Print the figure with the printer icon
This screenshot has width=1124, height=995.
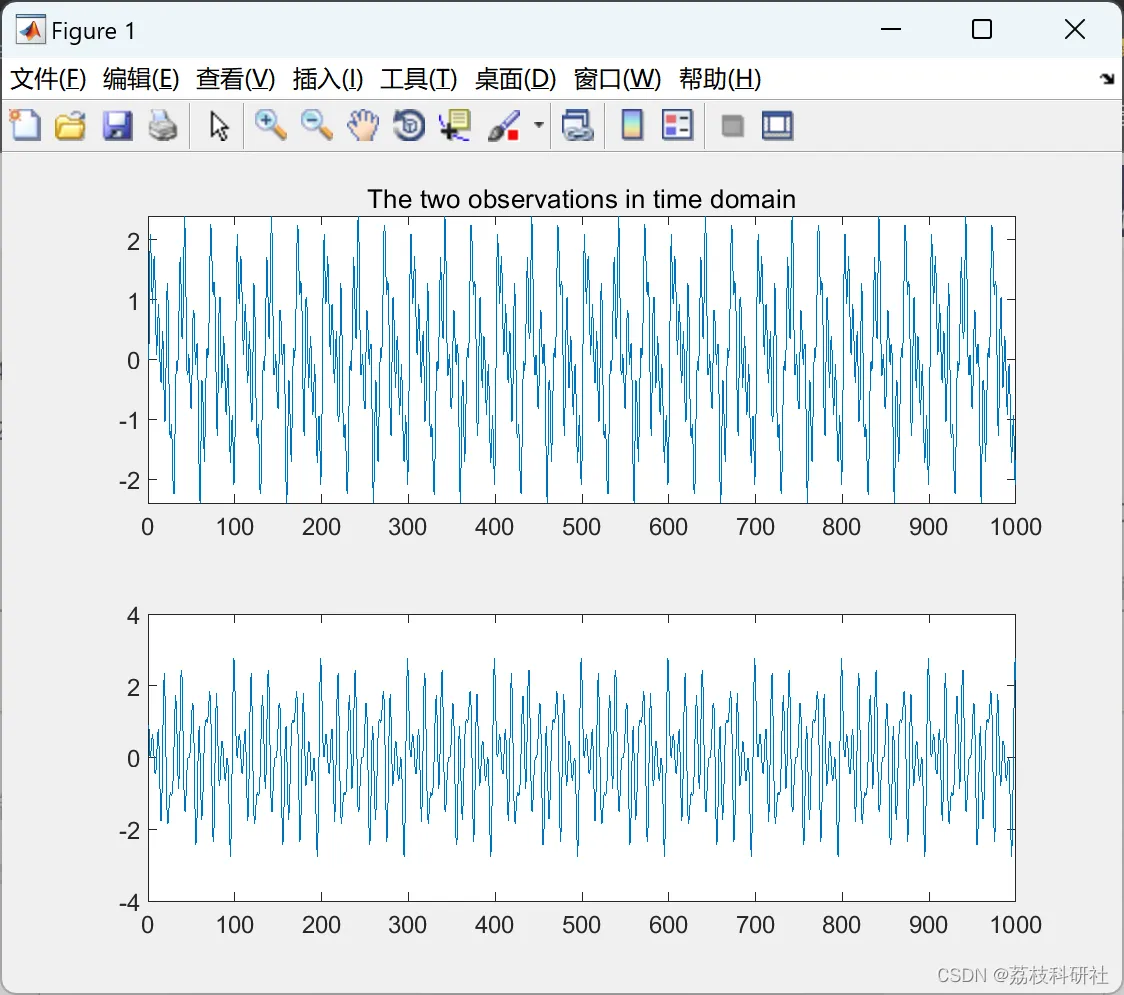click(x=162, y=126)
